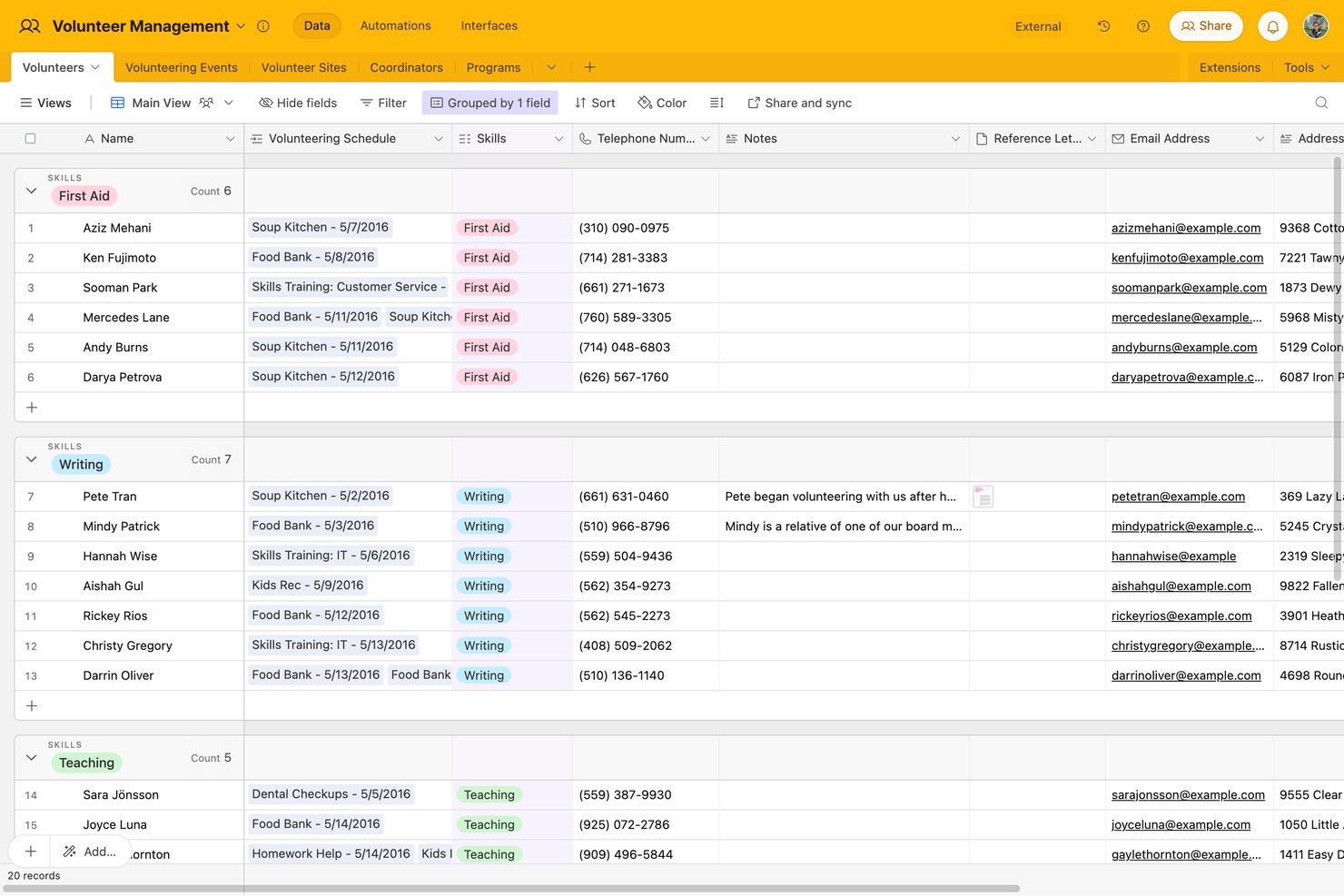The width and height of the screenshot is (1344, 896).
Task: Open the Automations section
Action: (x=396, y=25)
